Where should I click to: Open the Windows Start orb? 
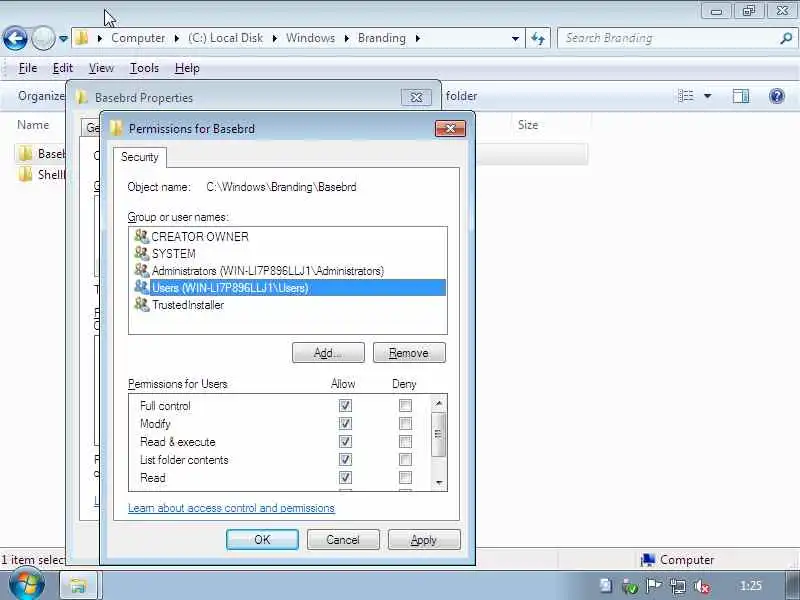pos(27,585)
